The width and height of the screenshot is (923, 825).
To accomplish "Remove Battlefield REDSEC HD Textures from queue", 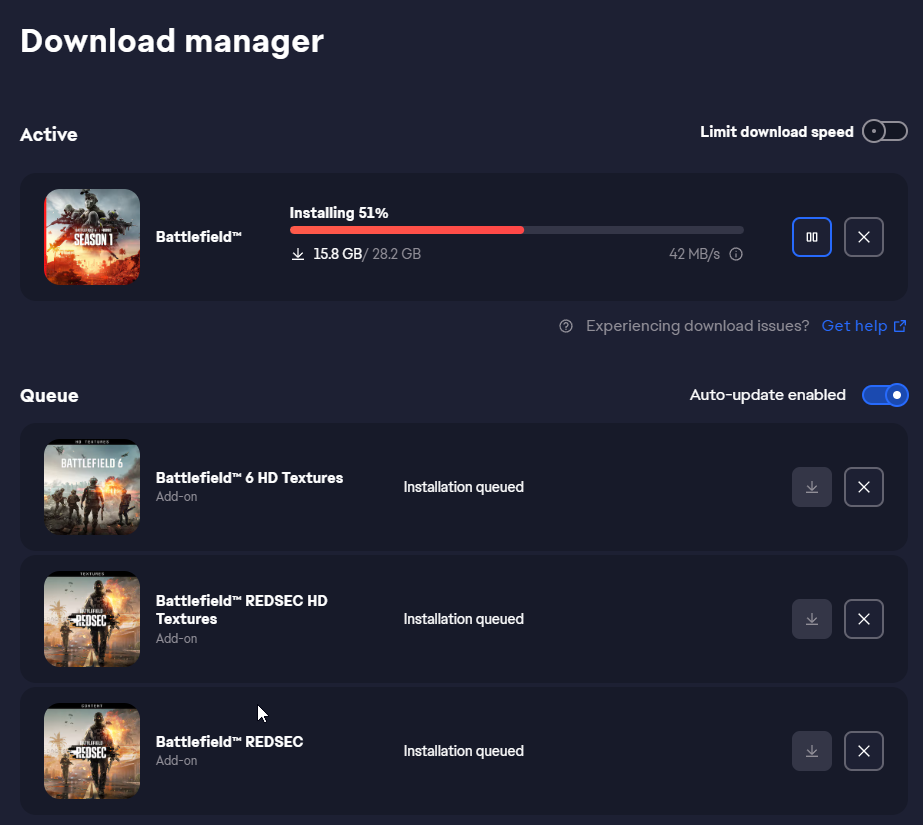I will [863, 619].
